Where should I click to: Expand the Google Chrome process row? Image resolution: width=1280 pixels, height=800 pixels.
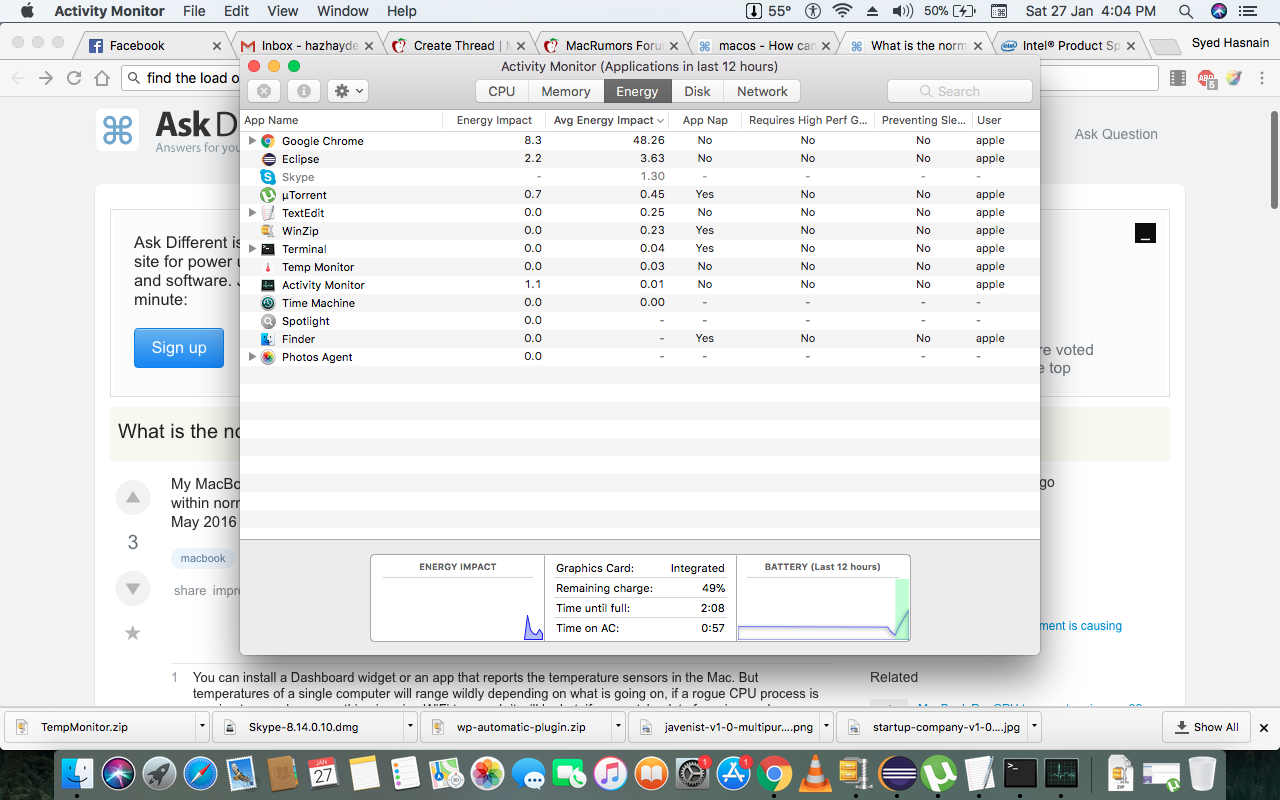click(x=252, y=141)
